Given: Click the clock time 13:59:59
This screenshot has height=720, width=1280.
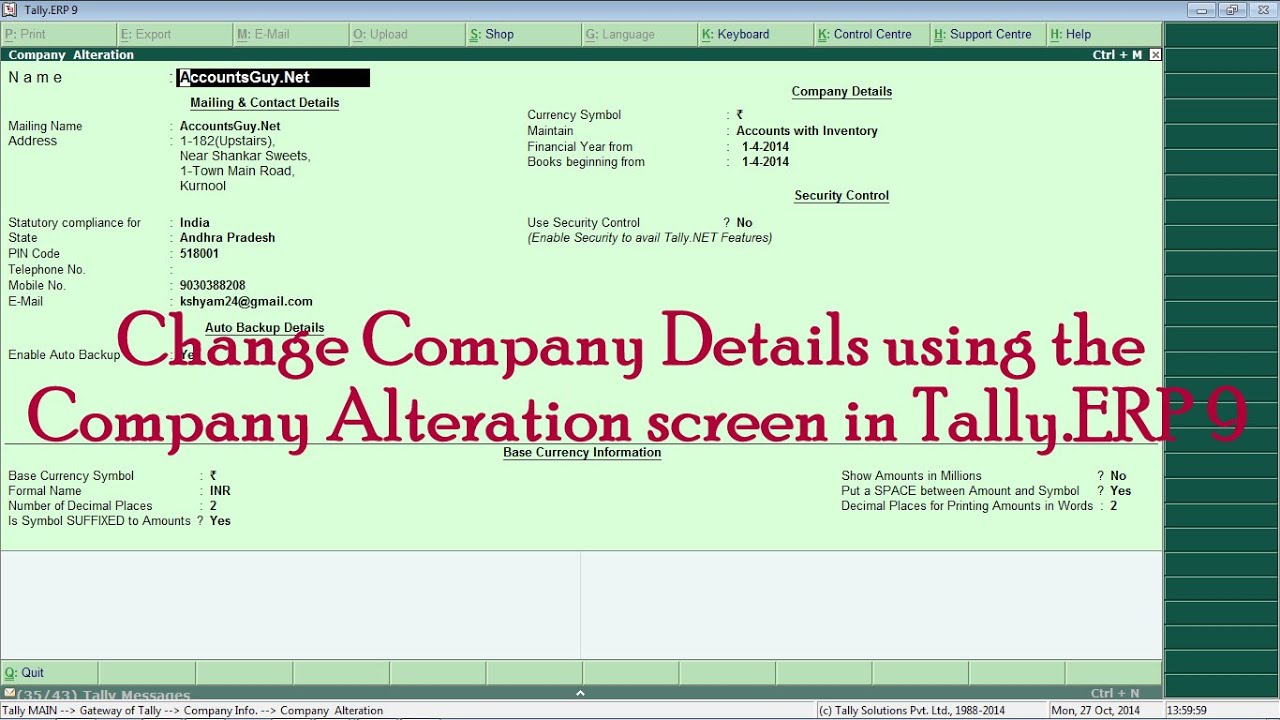Looking at the screenshot, I should [x=1186, y=711].
